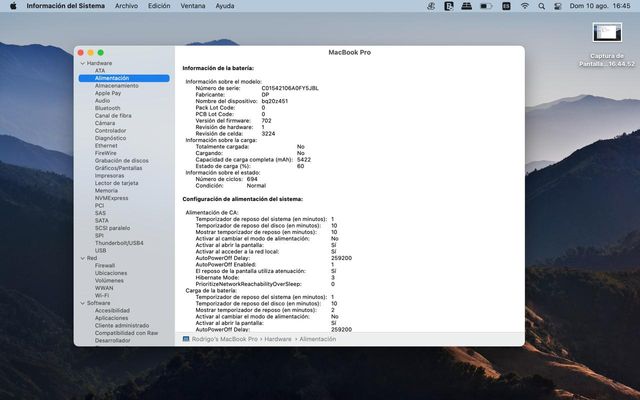The width and height of the screenshot is (640, 400).
Task: Open the Captura de Pantalla desktop thumbnail
Action: [607, 33]
